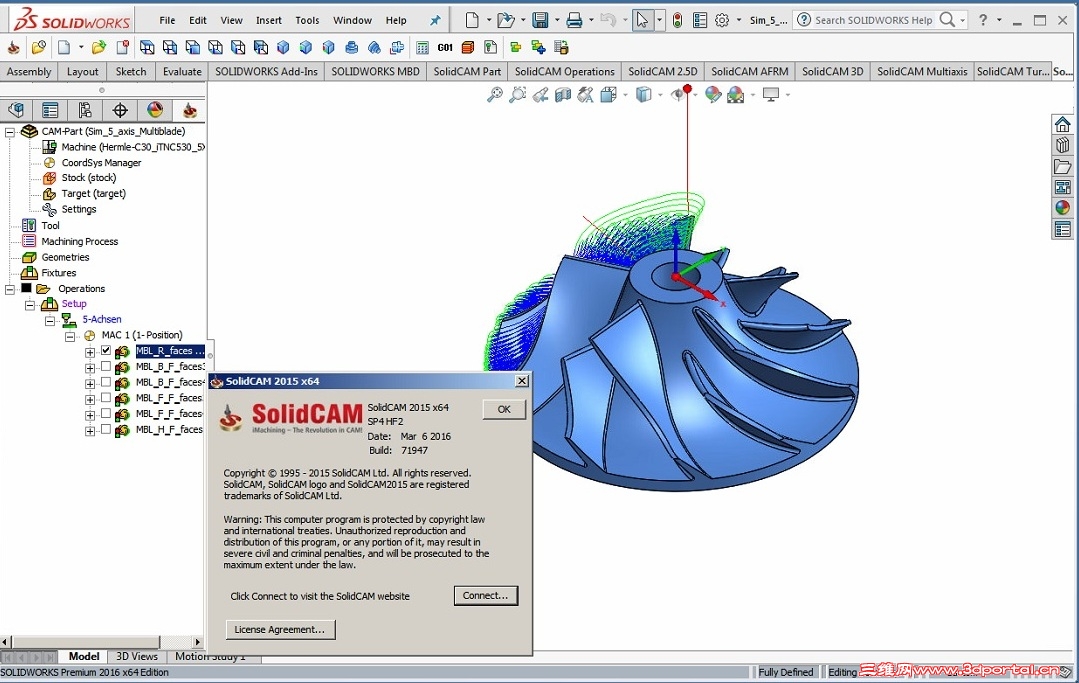The width and height of the screenshot is (1079, 683).
Task: Switch to the FeatureManager design tree tab
Action: pos(17,110)
